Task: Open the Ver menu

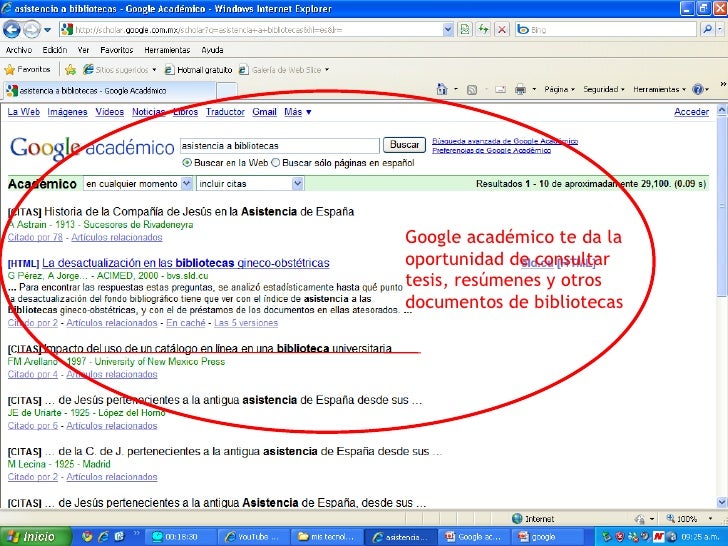Action: (x=83, y=50)
